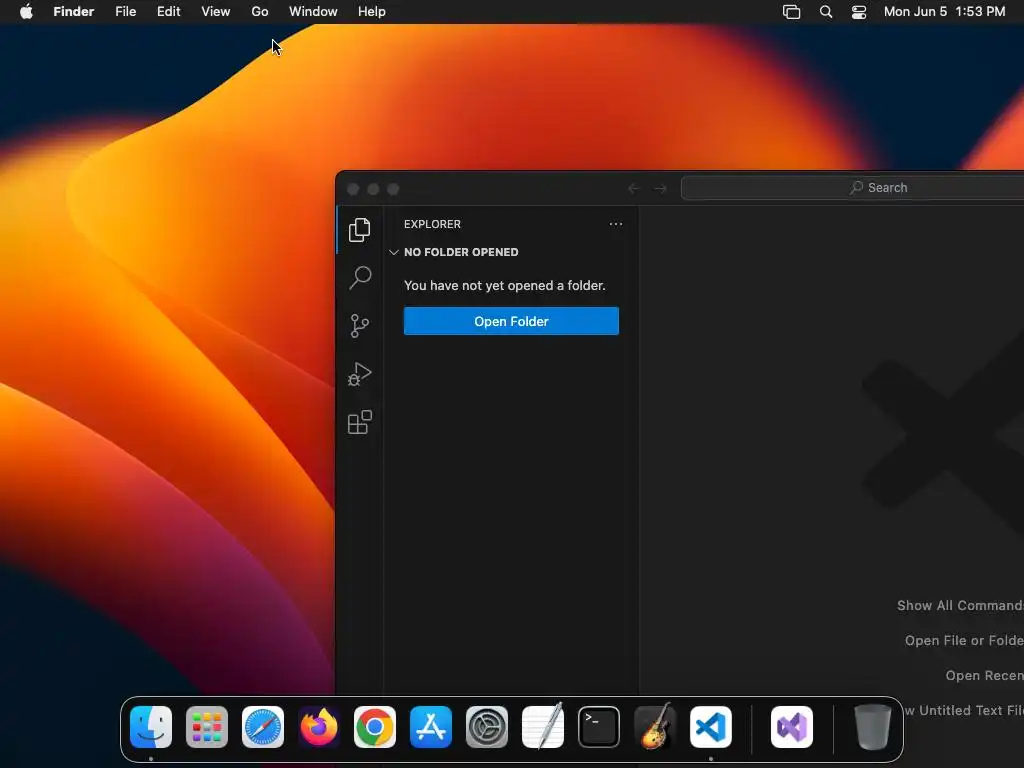Select the 'You have not yet opened a folder.' text
Image resolution: width=1024 pixels, height=768 pixels.
pos(504,285)
